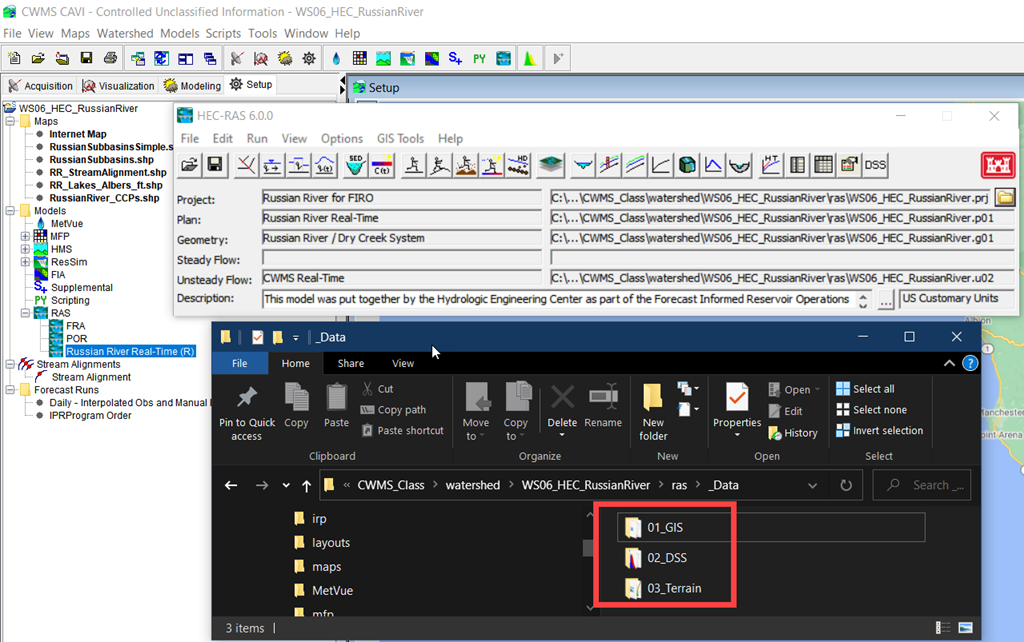
Task: Click the description ellipsis button in HEC-RAS
Action: click(x=885, y=300)
